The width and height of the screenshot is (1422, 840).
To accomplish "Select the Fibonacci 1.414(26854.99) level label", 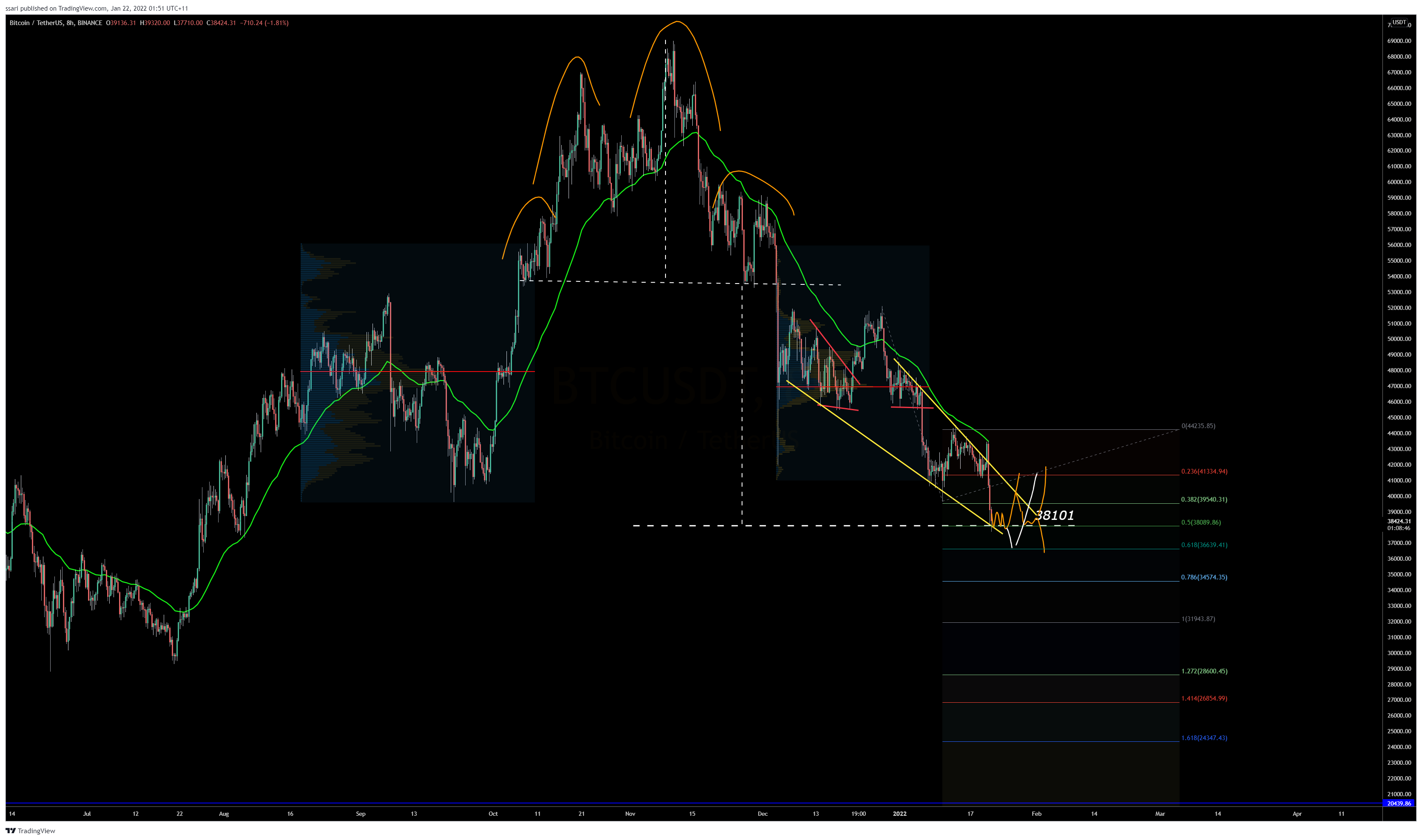I will click(x=1204, y=698).
